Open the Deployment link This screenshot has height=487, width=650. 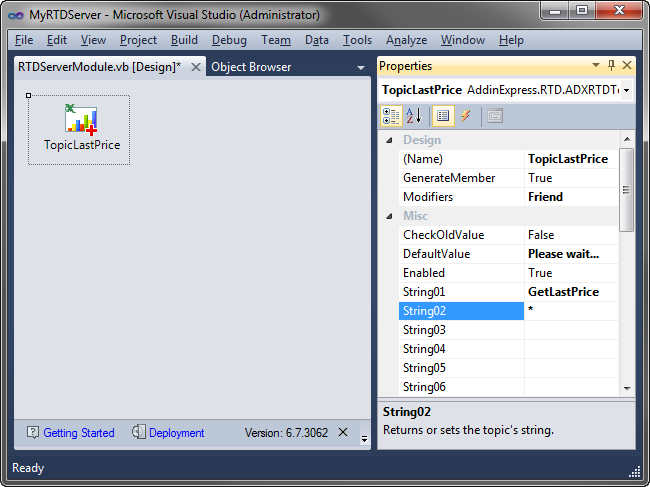[177, 433]
